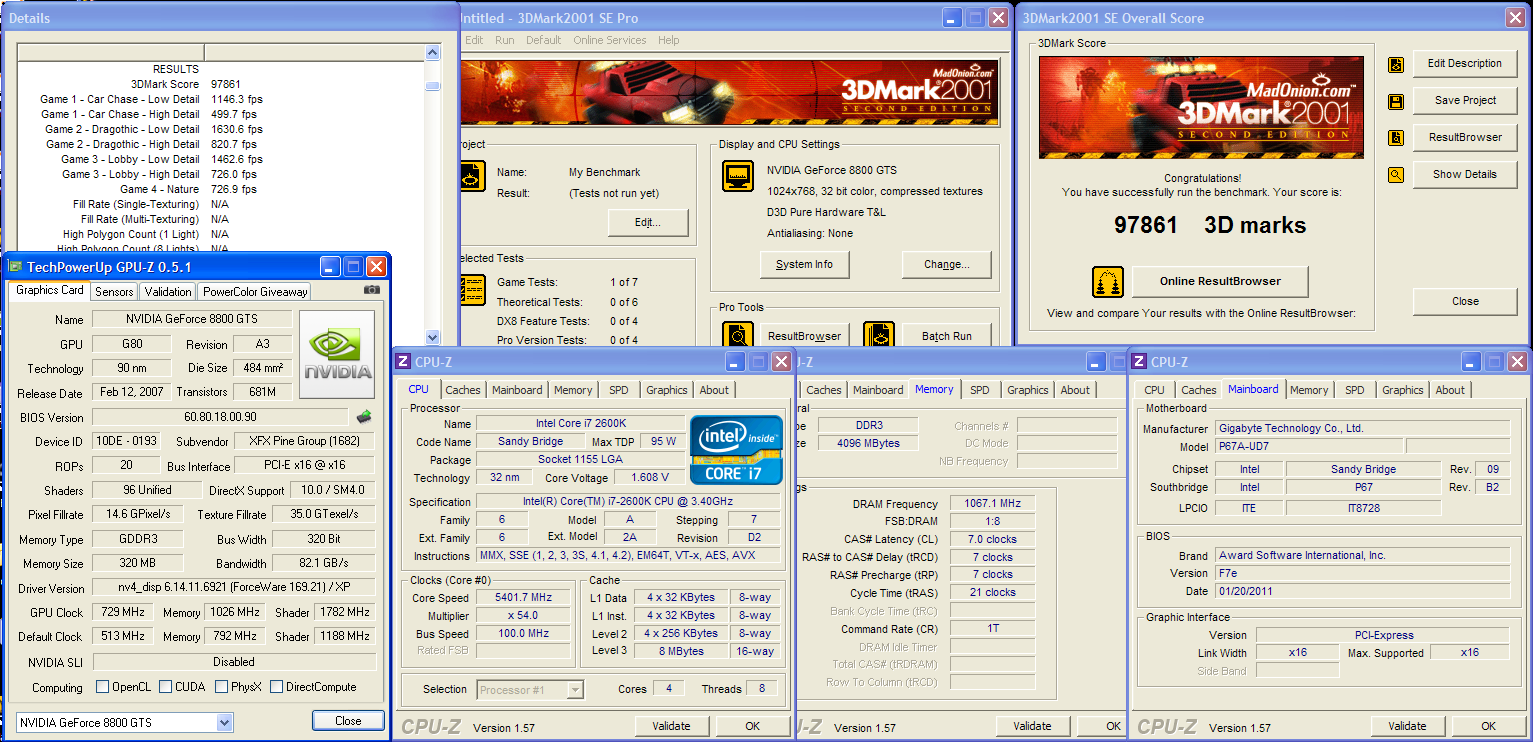Click the GPU-Z title bar application icon
This screenshot has width=1533, height=742.
pyautogui.click(x=15, y=266)
